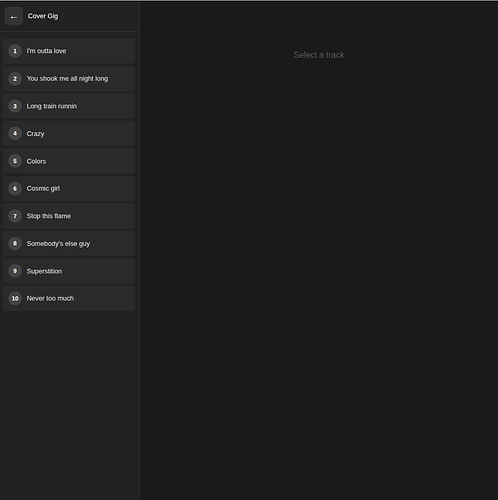
Task: Open the Colors track
Action: 69,161
